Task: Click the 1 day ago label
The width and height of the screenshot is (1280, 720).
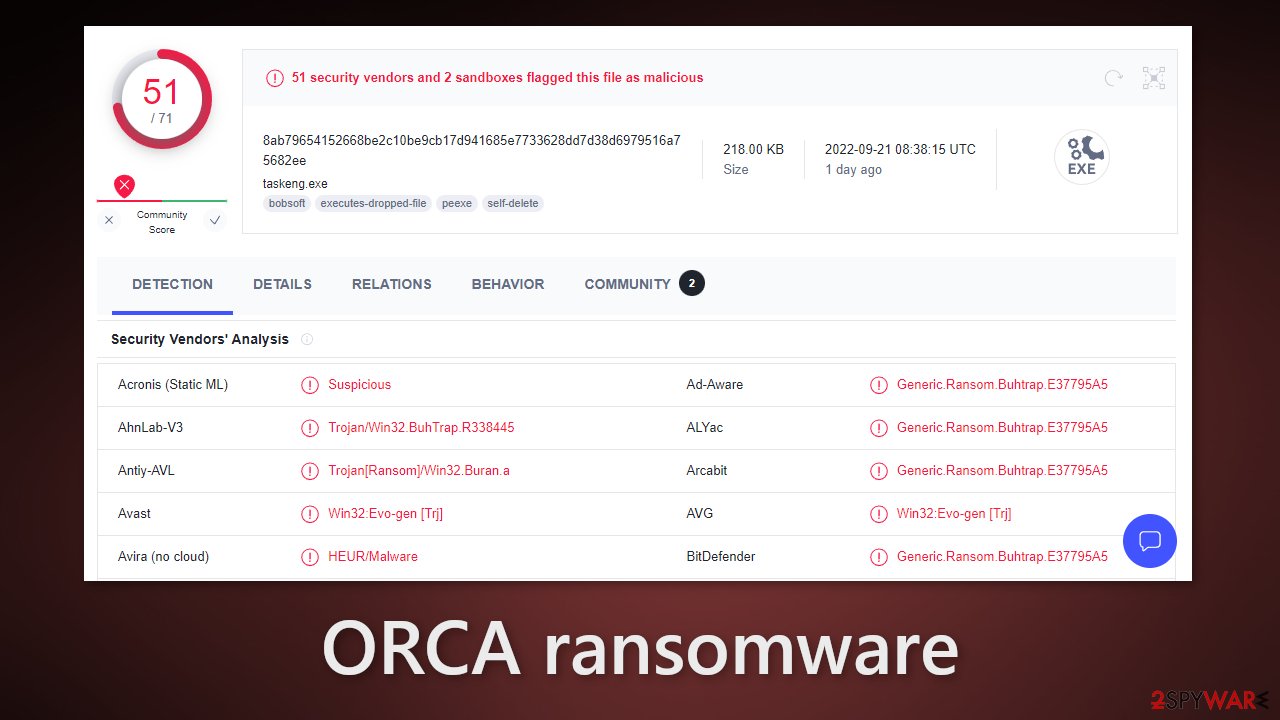Action: (853, 170)
